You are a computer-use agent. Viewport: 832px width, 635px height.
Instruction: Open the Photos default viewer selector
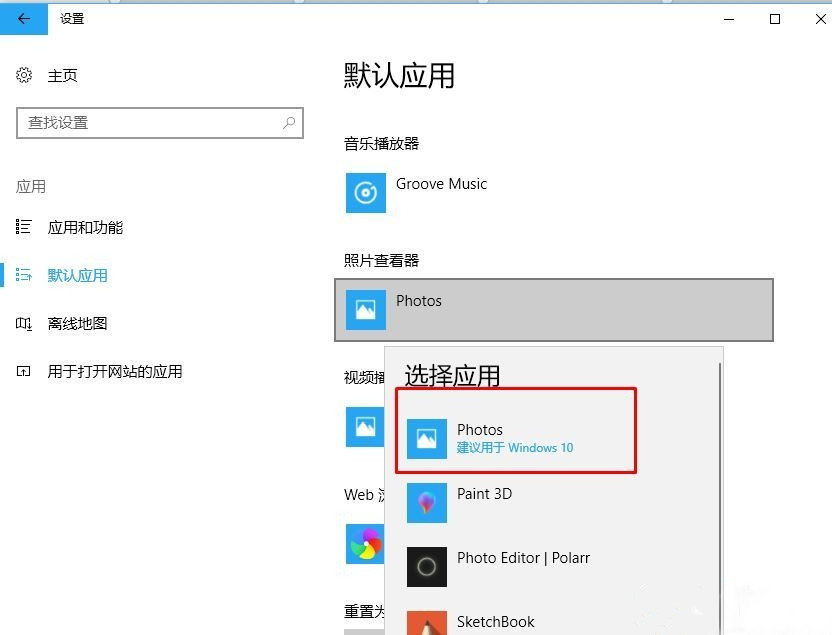pyautogui.click(x=554, y=310)
